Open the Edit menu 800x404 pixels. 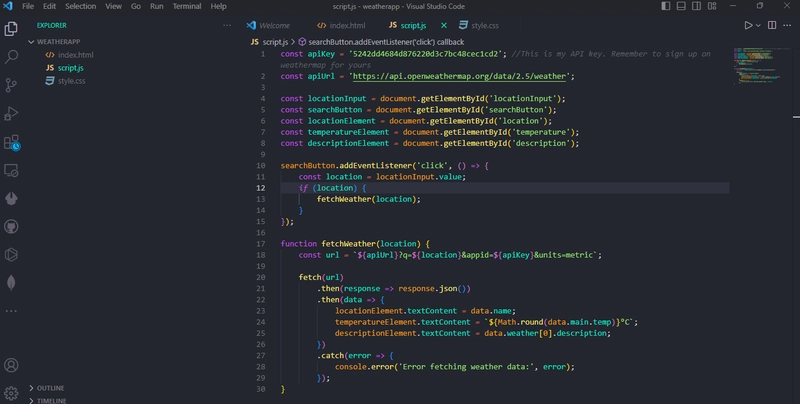click(x=49, y=6)
